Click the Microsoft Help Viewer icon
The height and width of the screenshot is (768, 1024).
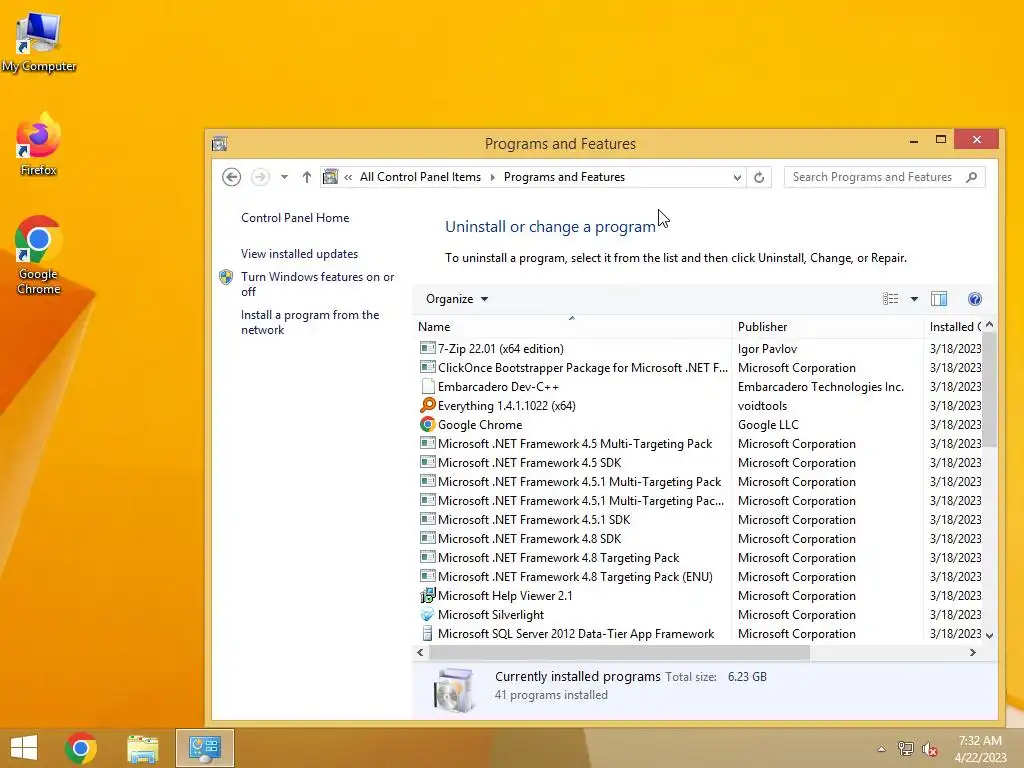(427, 596)
